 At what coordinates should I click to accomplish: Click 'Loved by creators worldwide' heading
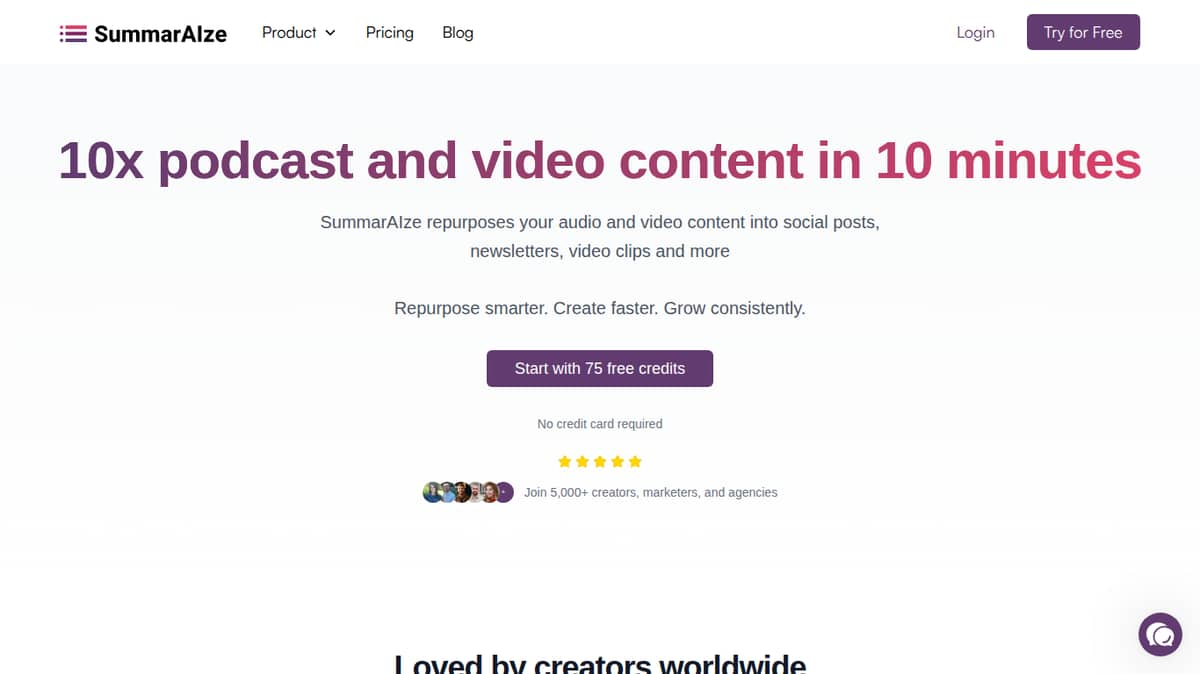coord(600,664)
